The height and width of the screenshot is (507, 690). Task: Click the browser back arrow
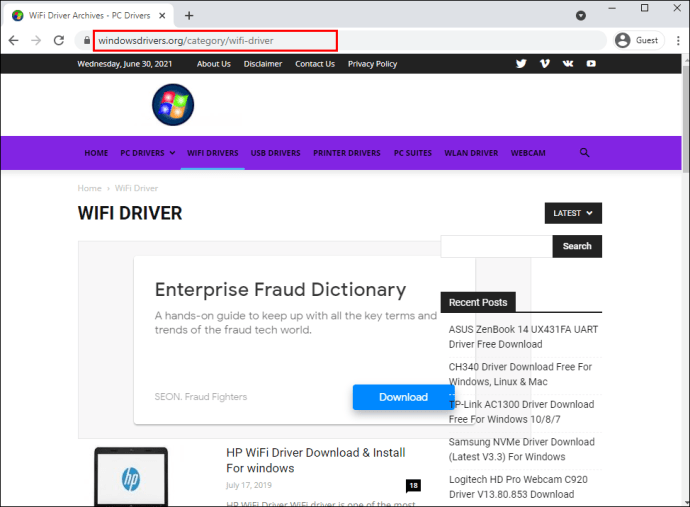(x=14, y=40)
